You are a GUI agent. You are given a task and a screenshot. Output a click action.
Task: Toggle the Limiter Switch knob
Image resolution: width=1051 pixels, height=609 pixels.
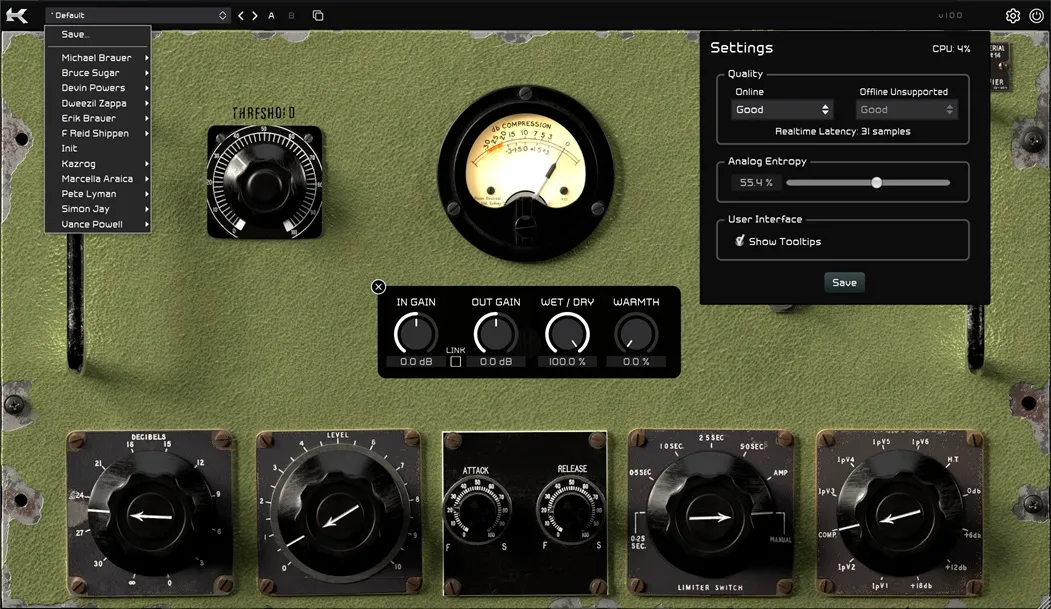710,516
